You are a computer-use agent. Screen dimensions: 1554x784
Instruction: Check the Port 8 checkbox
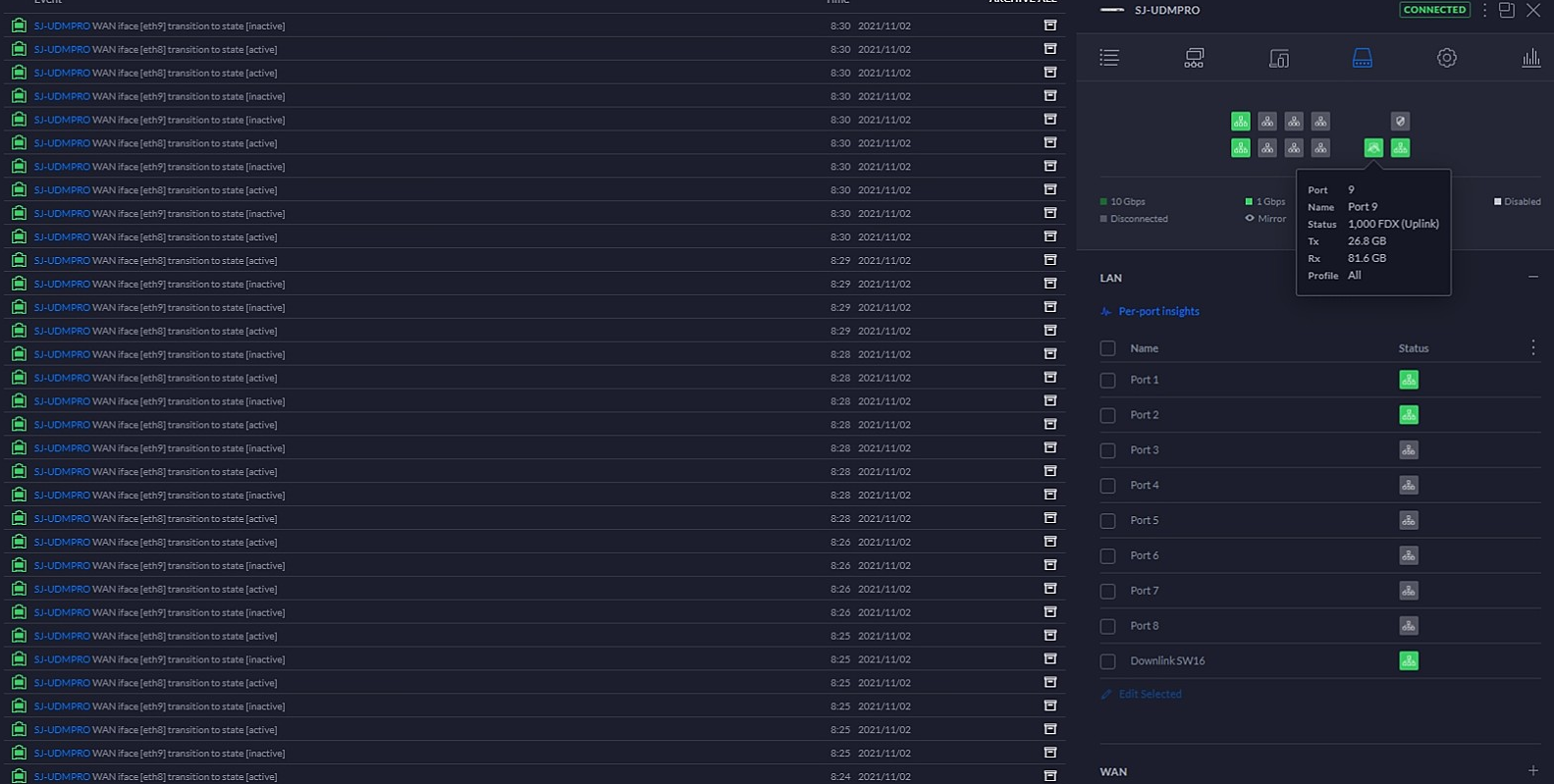(x=1107, y=627)
